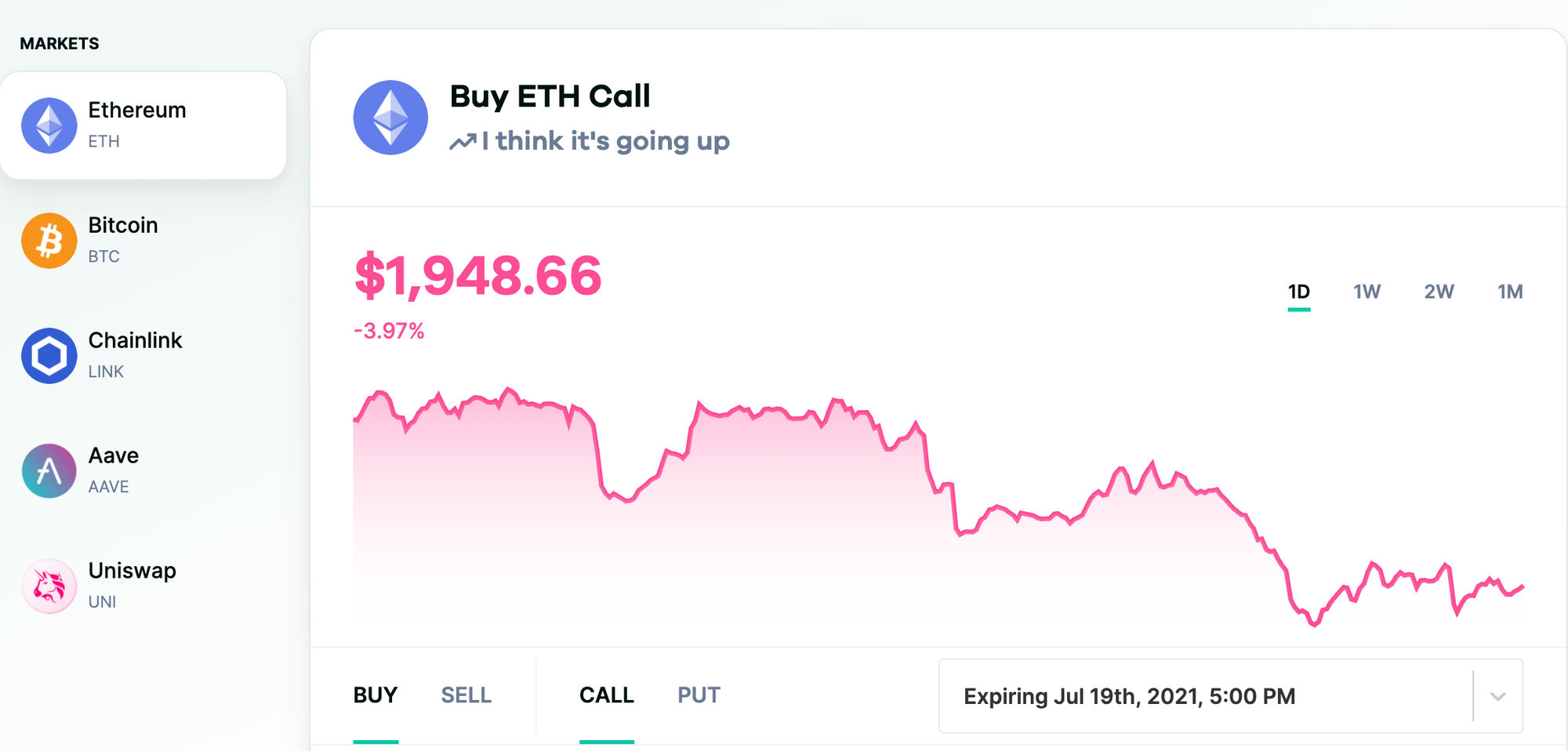This screenshot has height=751, width=1568.
Task: Set chart timeframe to 2W
Action: [x=1439, y=292]
